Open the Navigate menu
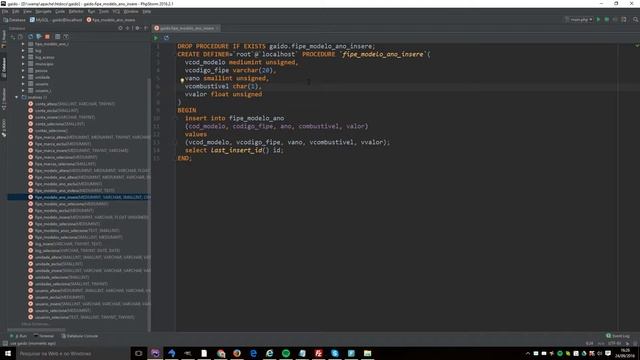Viewport: 640px width, 360px height. (43, 11)
